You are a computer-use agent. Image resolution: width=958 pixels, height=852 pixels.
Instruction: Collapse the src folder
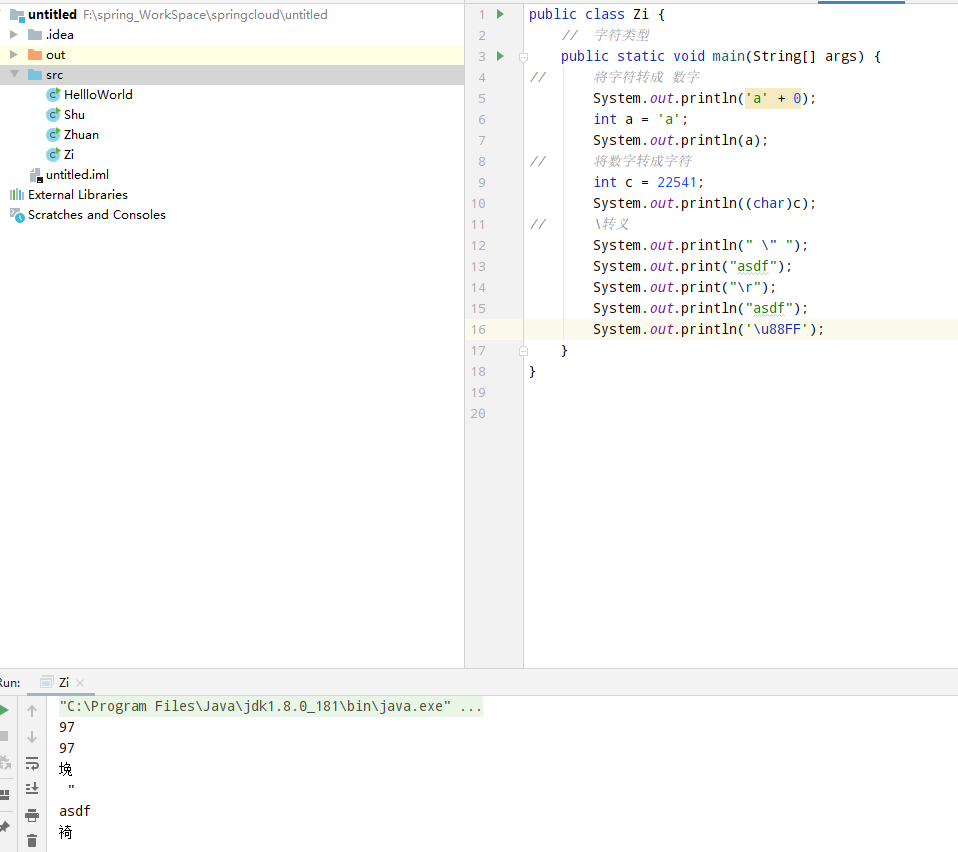[x=14, y=75]
